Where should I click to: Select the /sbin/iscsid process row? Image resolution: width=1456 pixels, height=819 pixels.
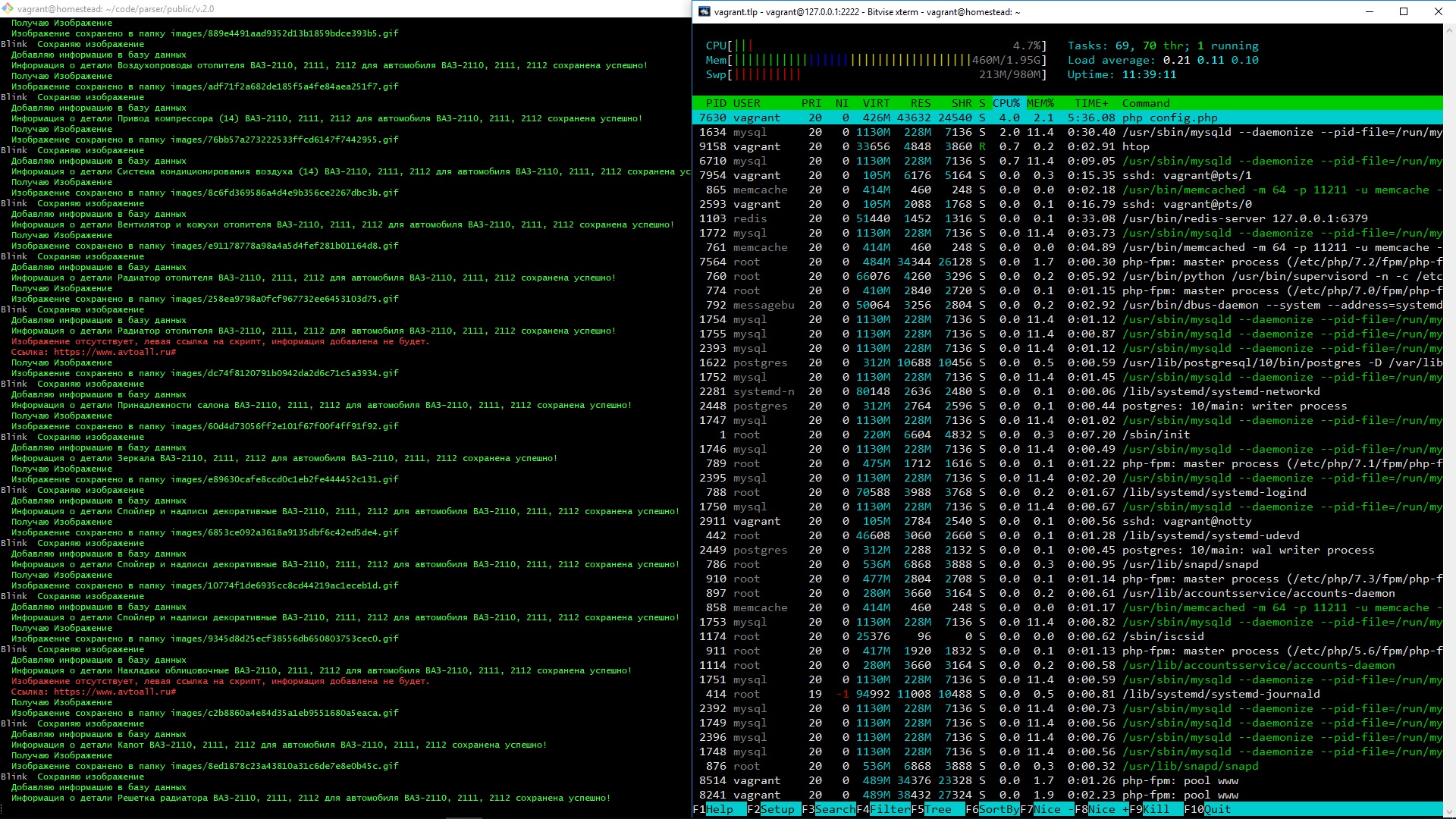pos(1067,636)
